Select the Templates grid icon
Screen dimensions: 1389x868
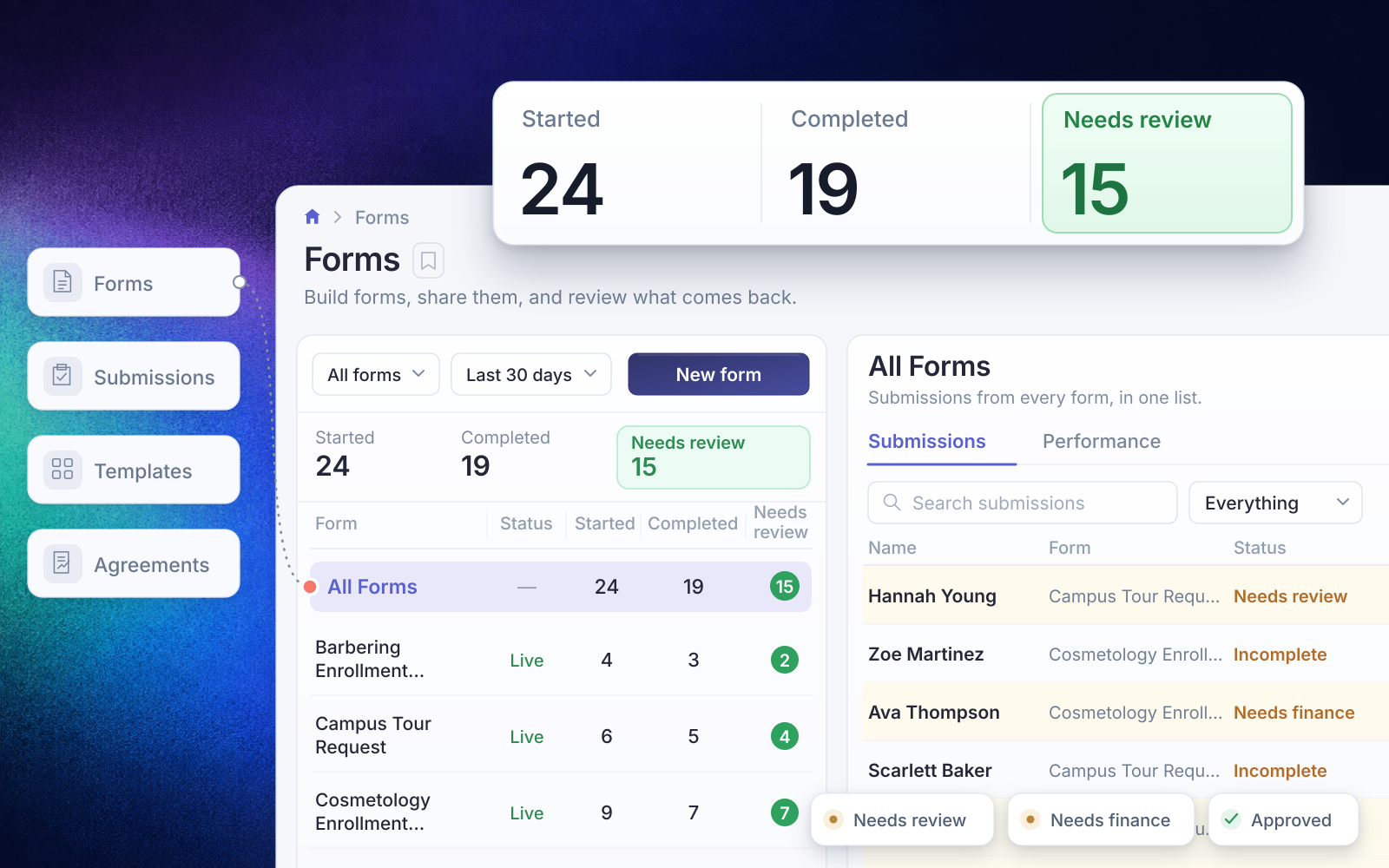click(63, 470)
